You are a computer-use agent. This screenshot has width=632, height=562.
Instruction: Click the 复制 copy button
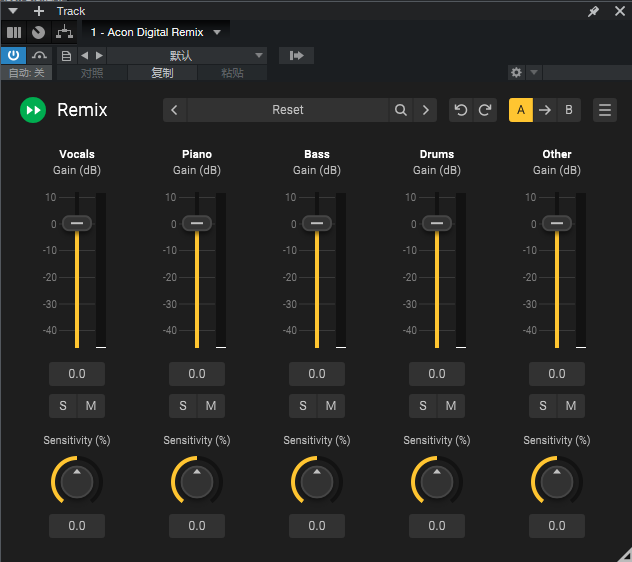(x=162, y=73)
